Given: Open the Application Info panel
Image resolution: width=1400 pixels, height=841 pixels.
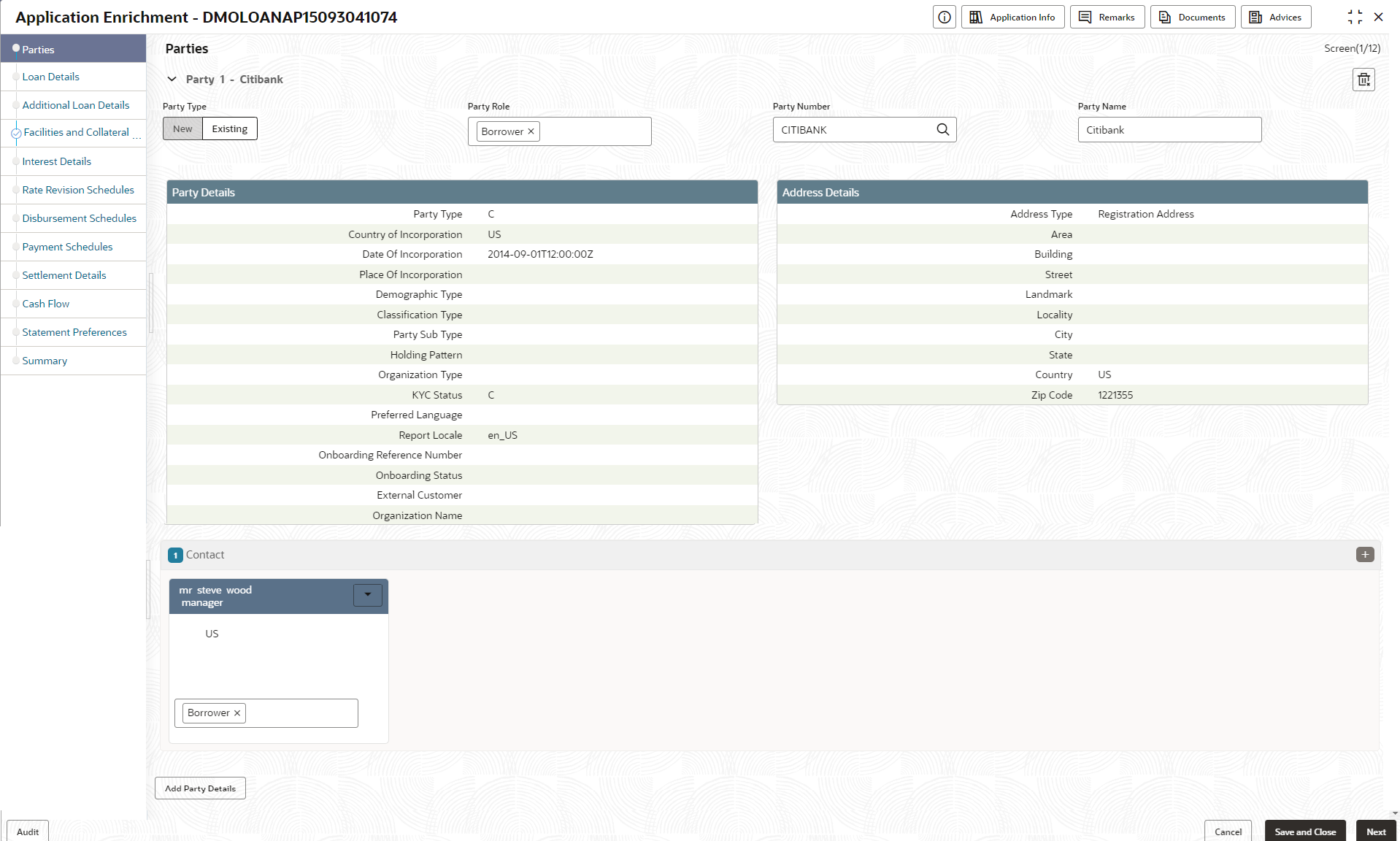Looking at the screenshot, I should tap(1012, 18).
